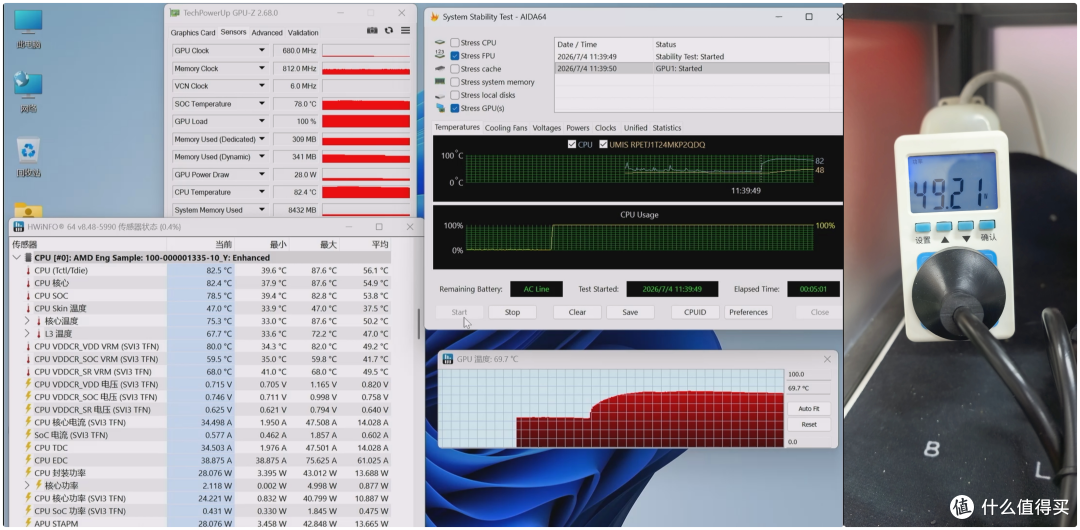Click the GPU-Z refresh icon
The image size is (1080, 530).
(x=389, y=30)
